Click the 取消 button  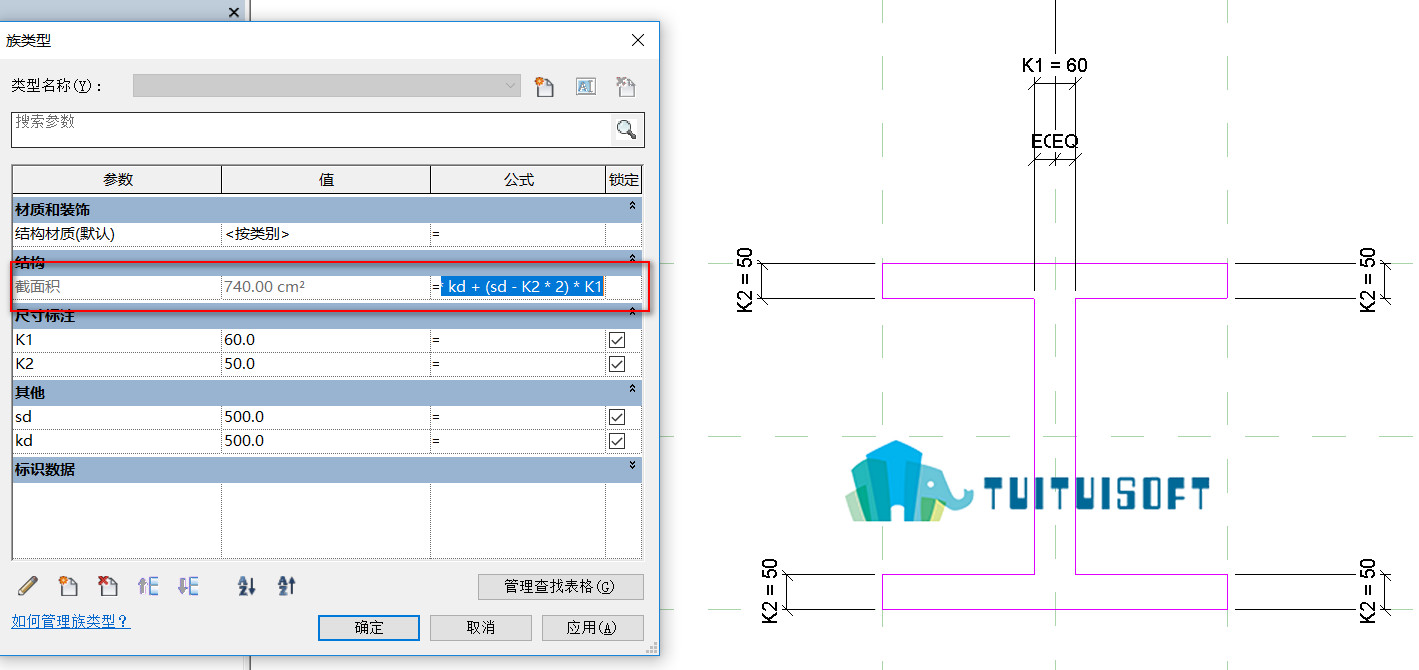pyautogui.click(x=481, y=628)
